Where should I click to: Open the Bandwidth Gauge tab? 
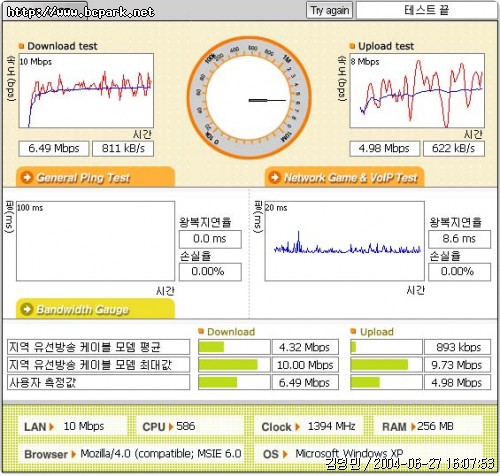point(95,309)
